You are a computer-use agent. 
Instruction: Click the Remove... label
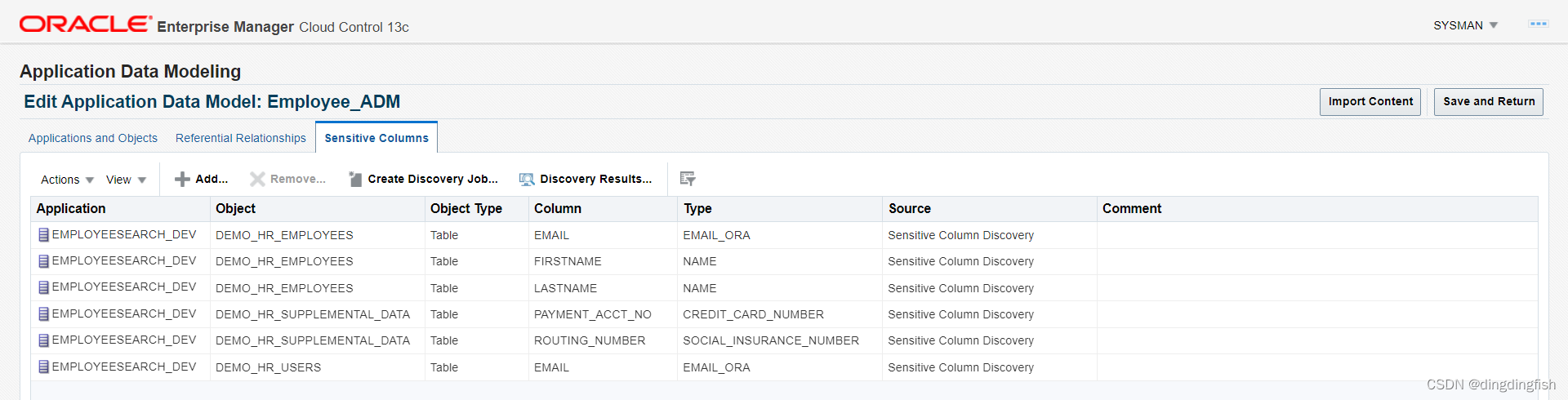point(298,179)
